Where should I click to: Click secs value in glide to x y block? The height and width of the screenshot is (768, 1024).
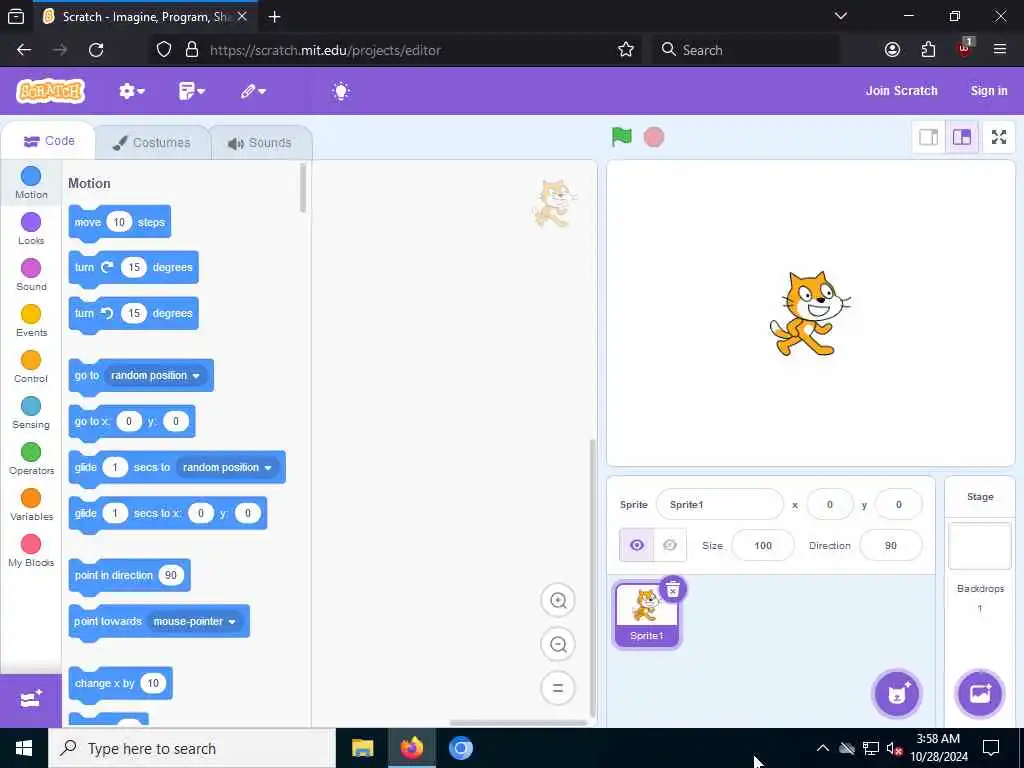[x=115, y=513]
